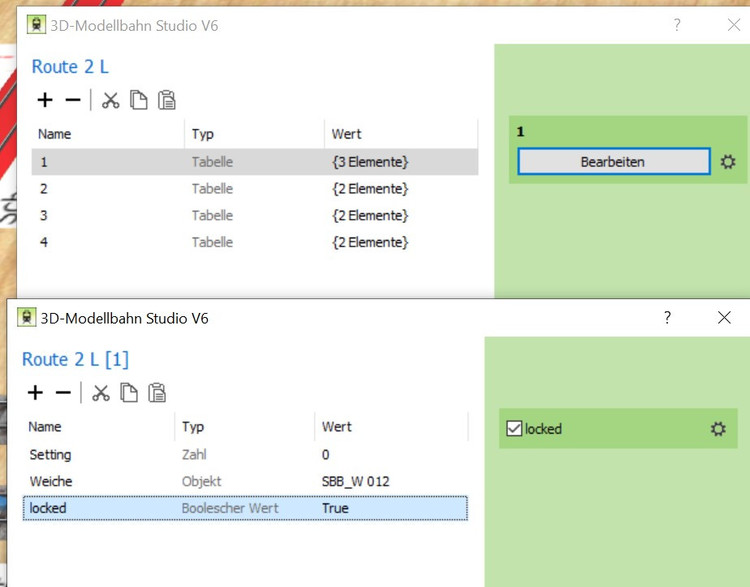The width and height of the screenshot is (750, 587).
Task: Click the paste icon in Route 2 L window
Action: pos(166,100)
